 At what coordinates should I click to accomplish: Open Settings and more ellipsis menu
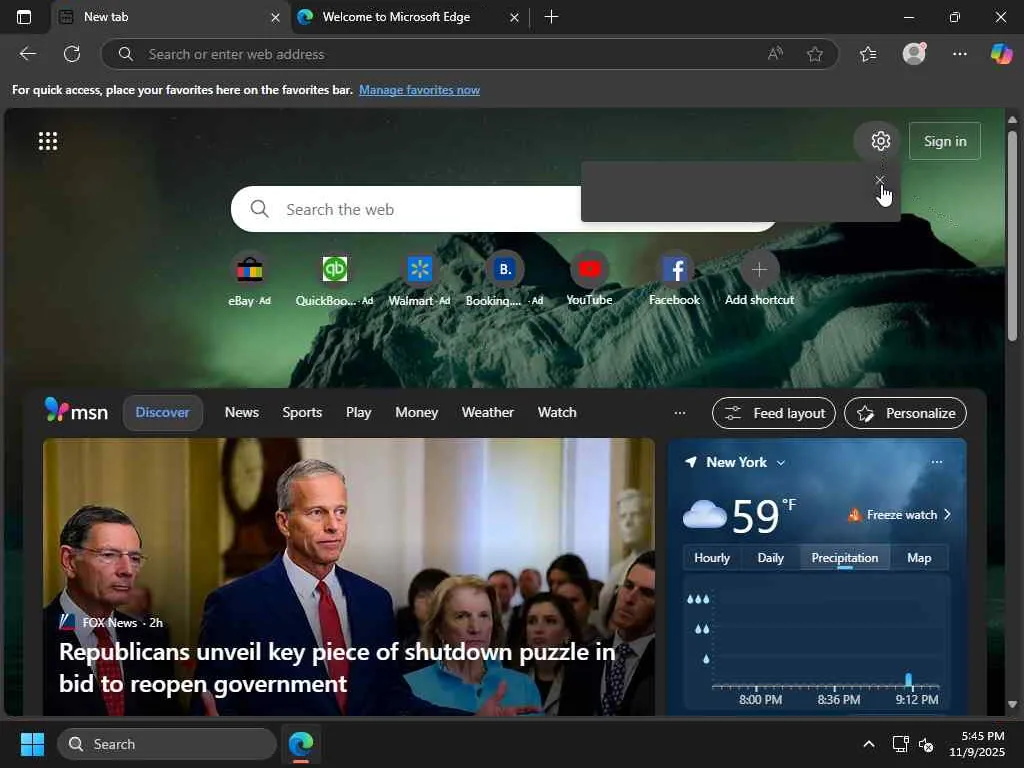point(959,54)
